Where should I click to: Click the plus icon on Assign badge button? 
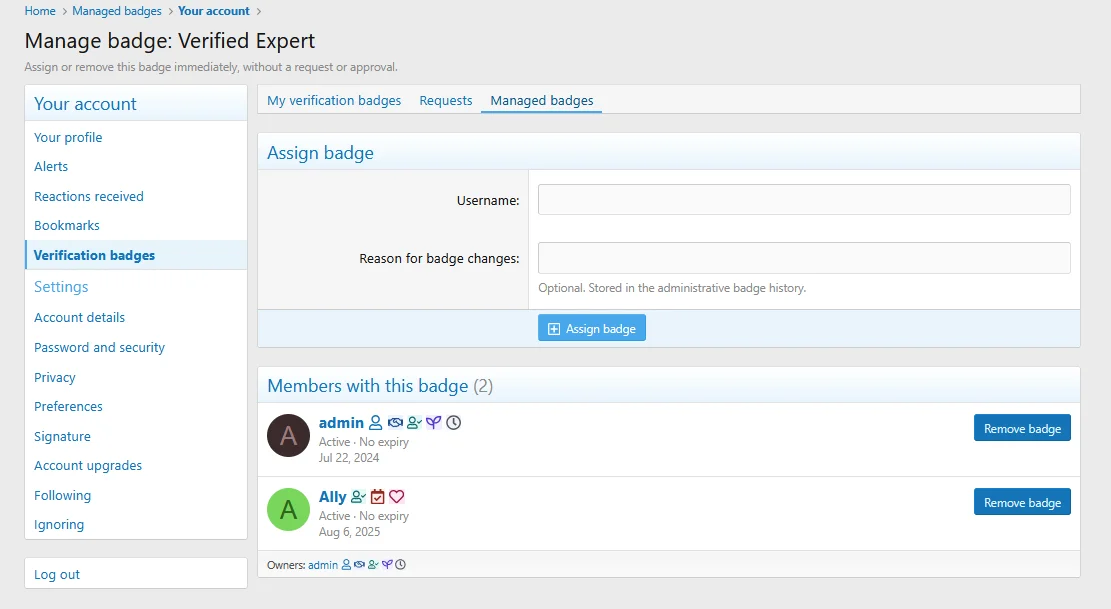[554, 329]
